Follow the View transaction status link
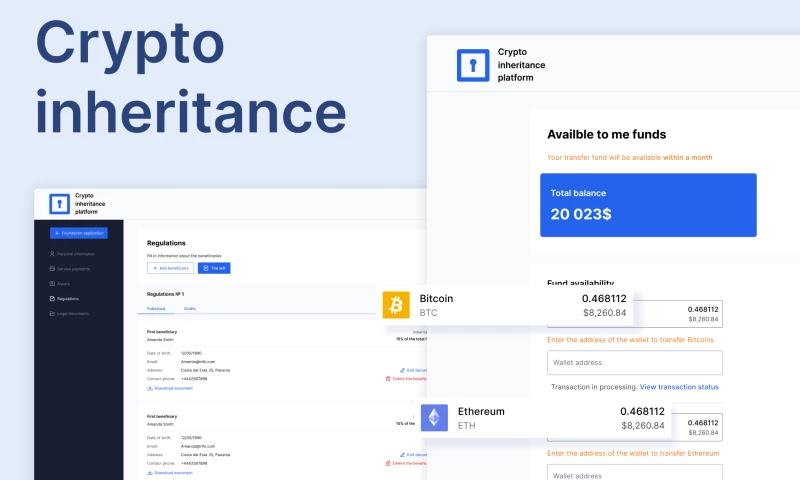The width and height of the screenshot is (800, 480). tap(679, 387)
